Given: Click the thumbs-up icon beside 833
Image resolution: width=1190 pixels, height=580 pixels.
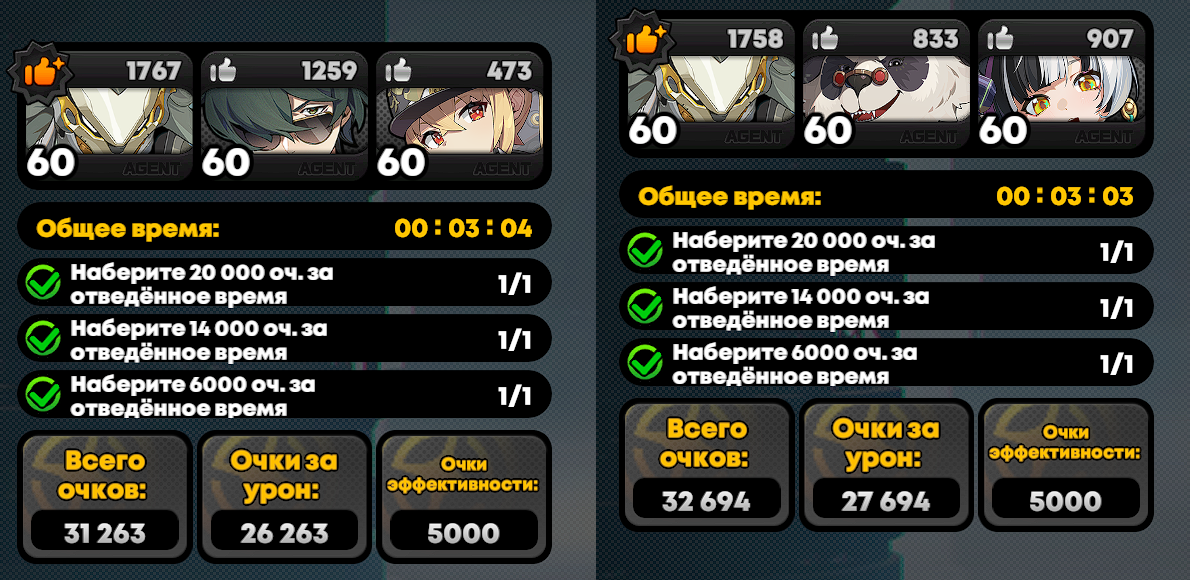Looking at the screenshot, I should pos(823,39).
